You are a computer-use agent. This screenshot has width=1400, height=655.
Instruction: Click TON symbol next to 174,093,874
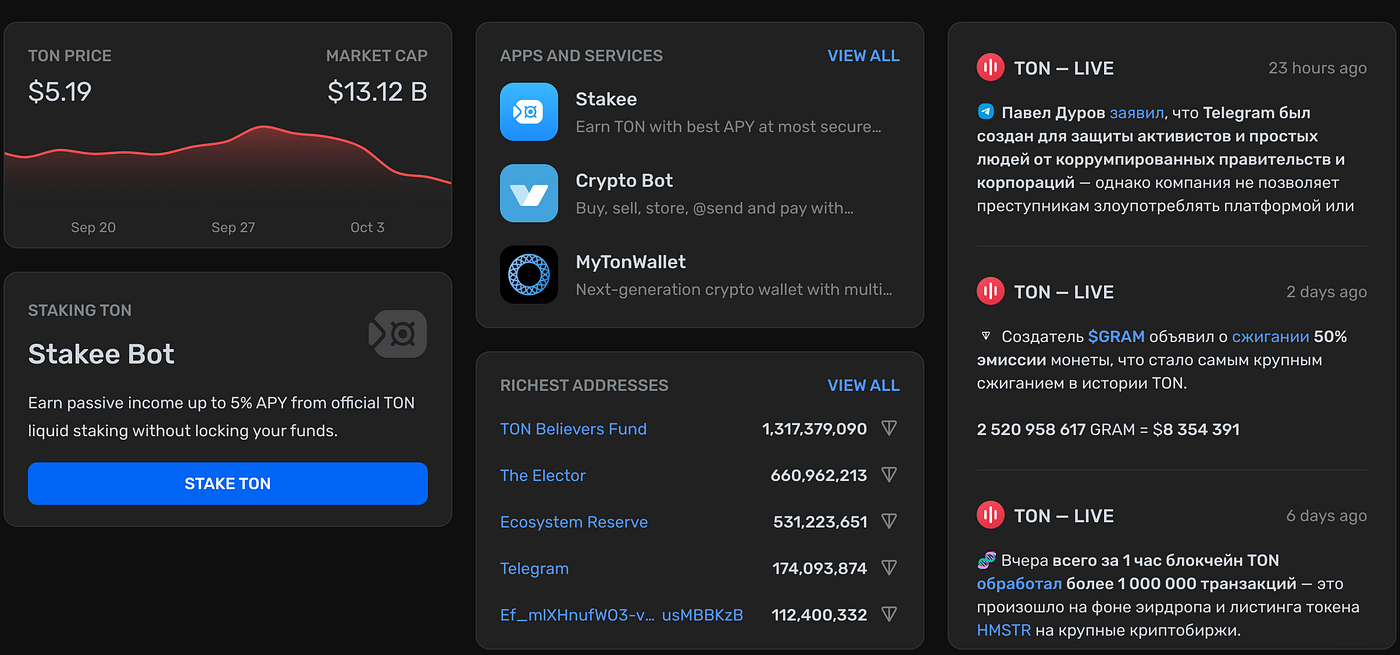coord(889,568)
